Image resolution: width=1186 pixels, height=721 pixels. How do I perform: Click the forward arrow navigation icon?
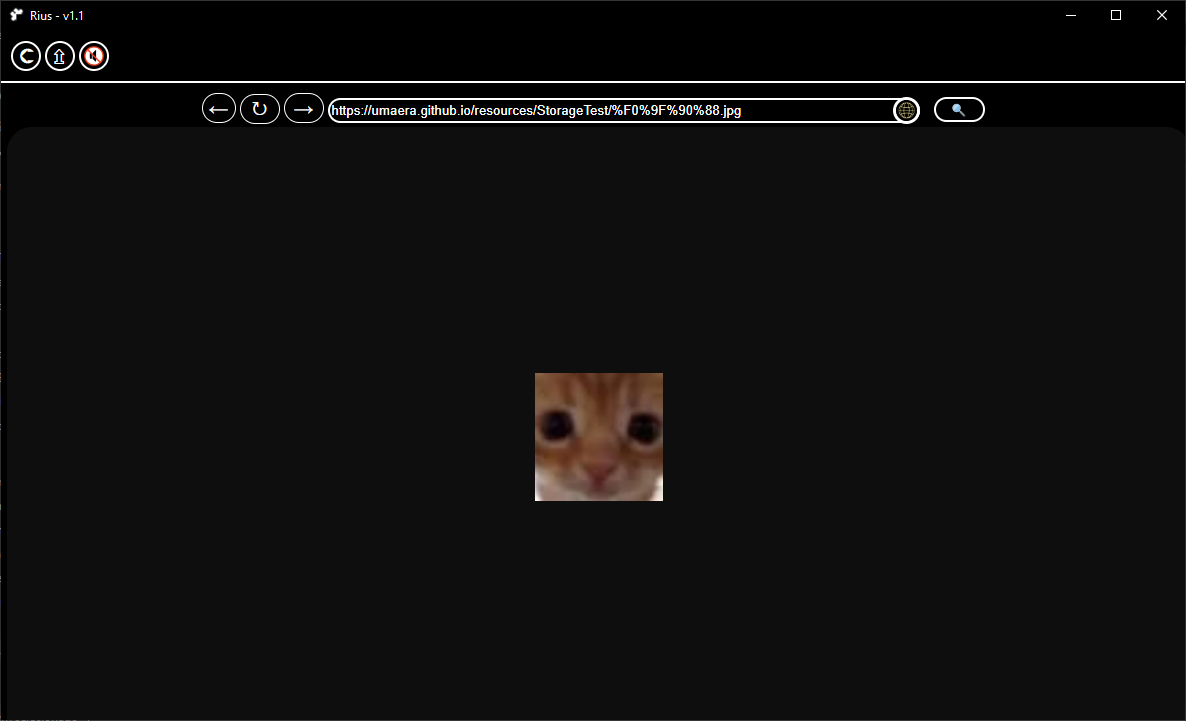[x=303, y=108]
